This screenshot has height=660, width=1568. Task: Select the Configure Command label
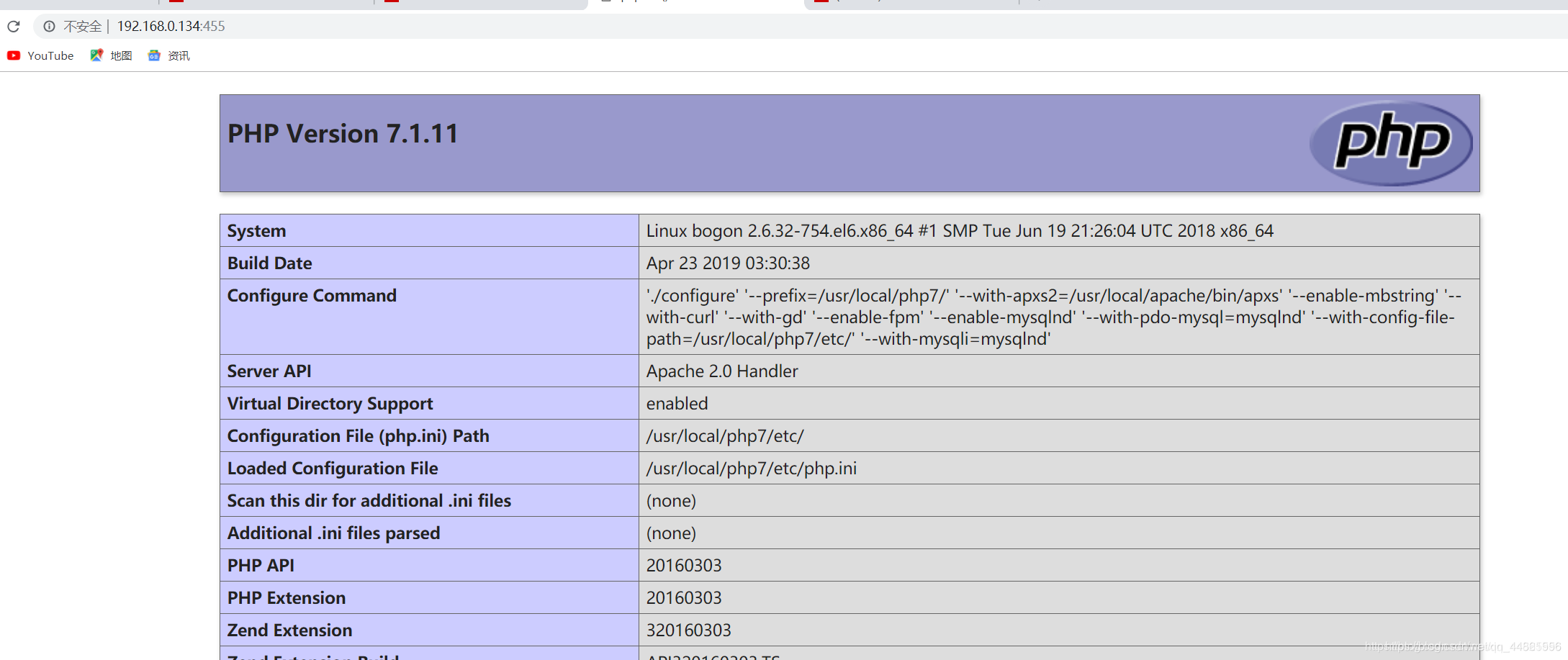pyautogui.click(x=312, y=296)
